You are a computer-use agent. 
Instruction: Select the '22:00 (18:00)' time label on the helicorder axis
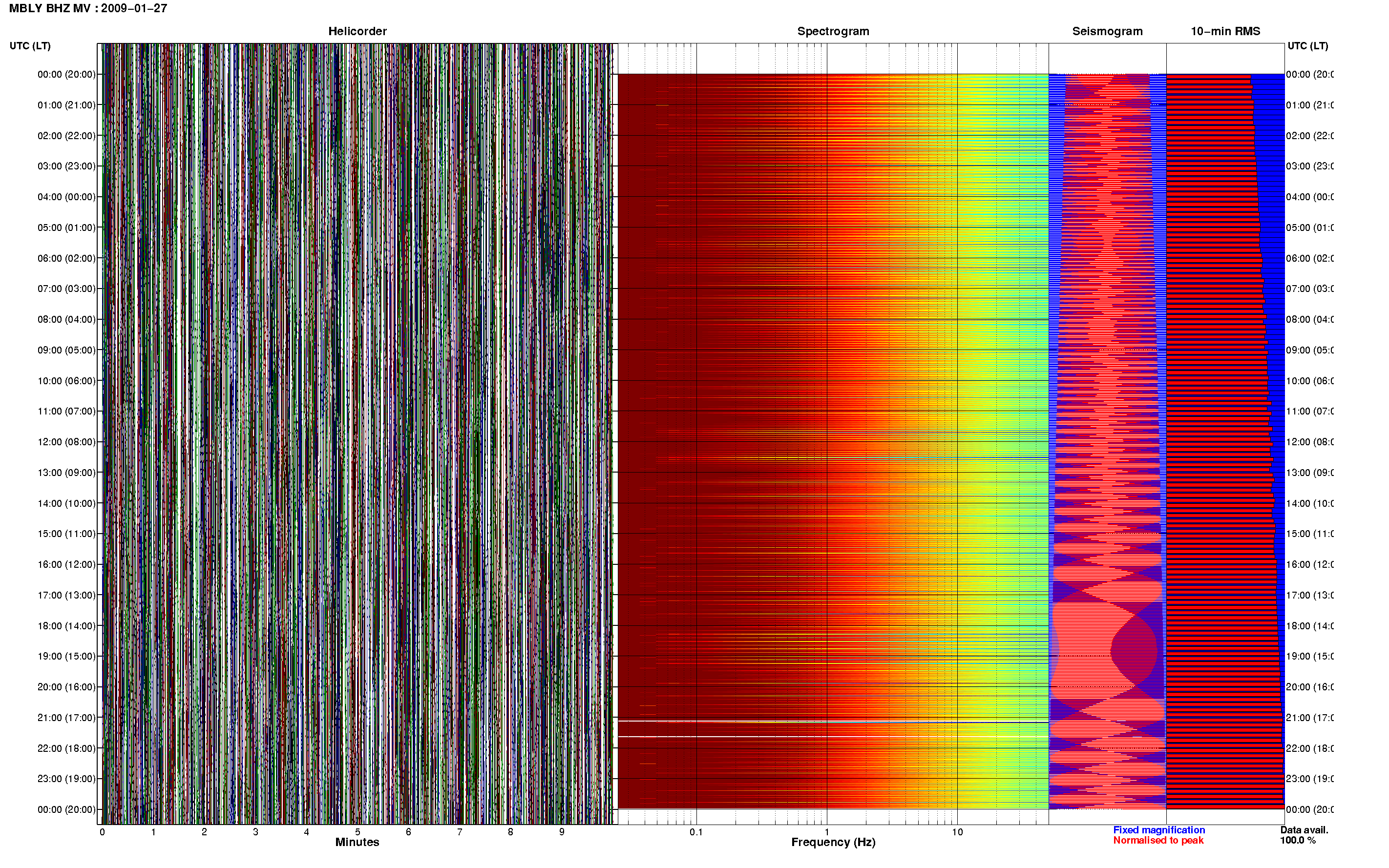point(66,748)
